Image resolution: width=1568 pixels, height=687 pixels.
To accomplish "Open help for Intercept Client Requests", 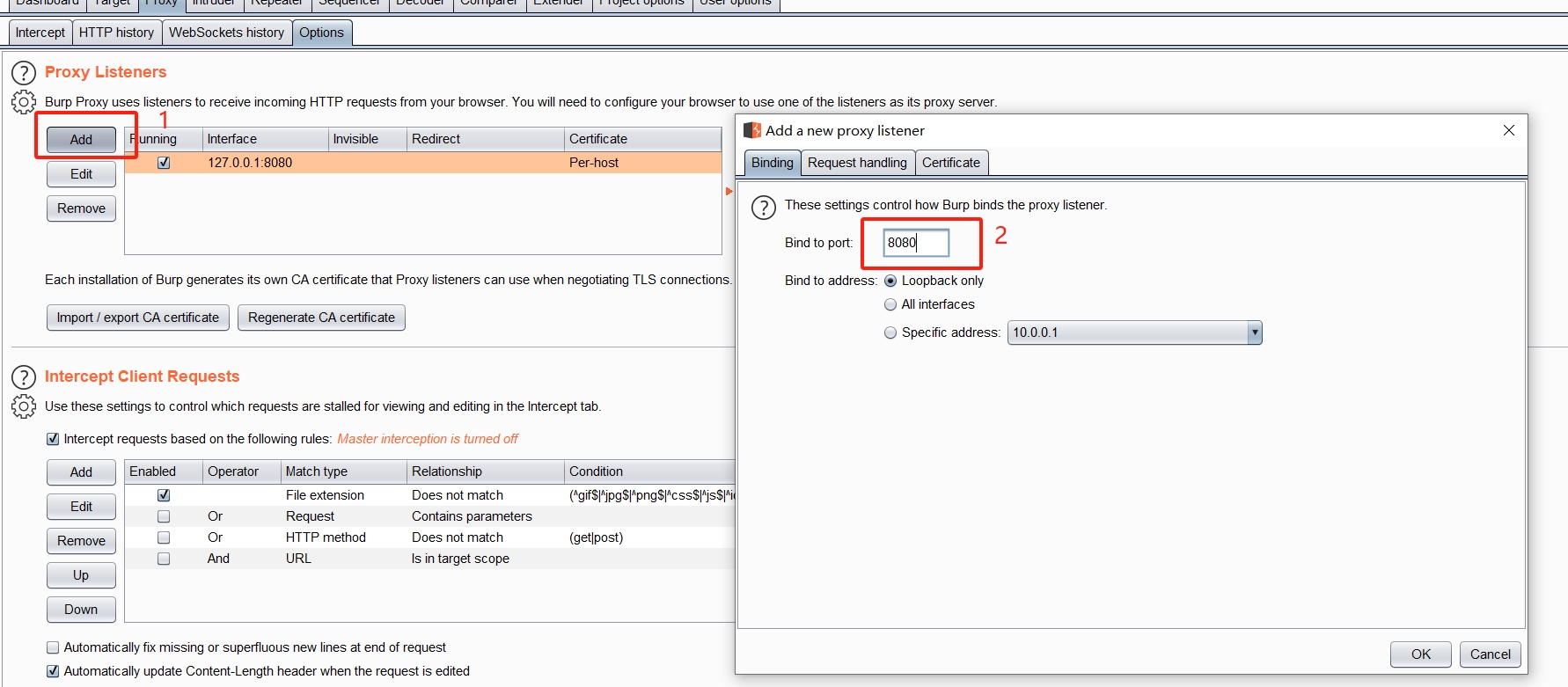I will point(24,377).
